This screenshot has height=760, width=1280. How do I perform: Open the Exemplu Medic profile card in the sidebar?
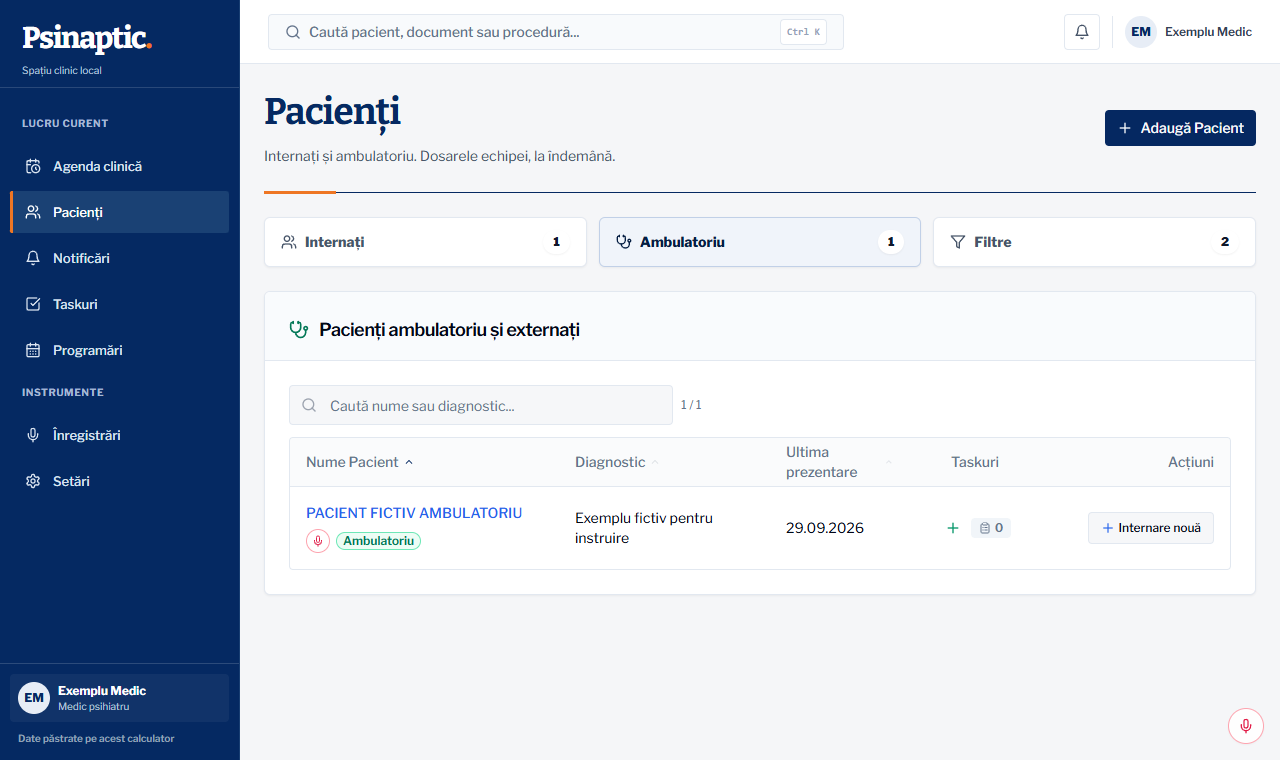click(120, 698)
